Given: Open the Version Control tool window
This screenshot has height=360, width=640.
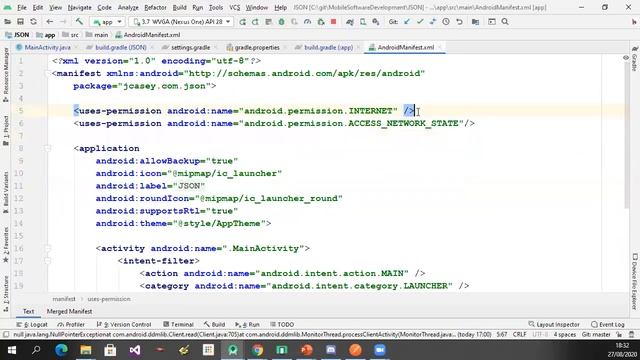Looking at the screenshot, I should point(124,324).
